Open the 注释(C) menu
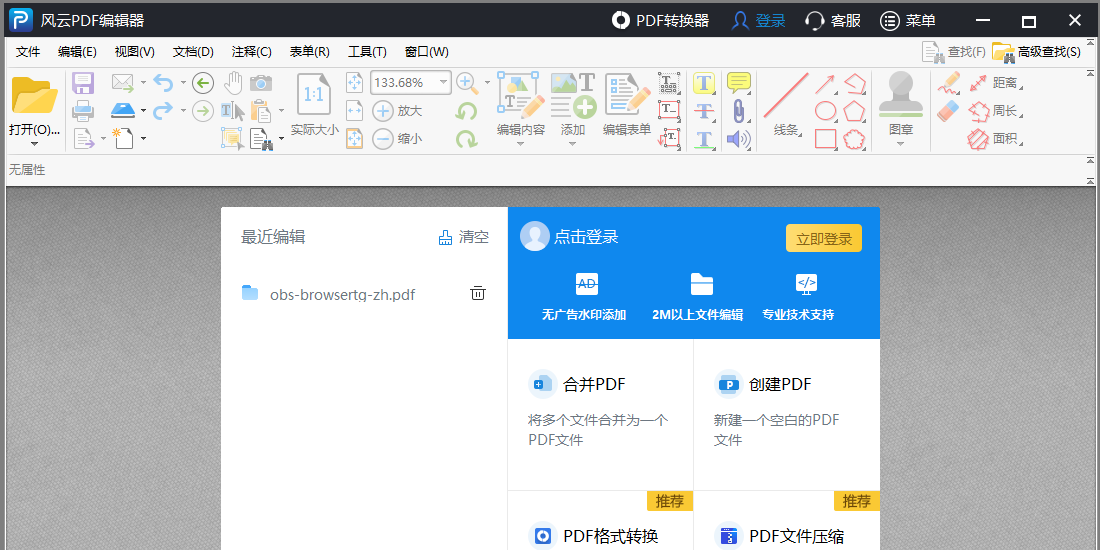 [251, 52]
